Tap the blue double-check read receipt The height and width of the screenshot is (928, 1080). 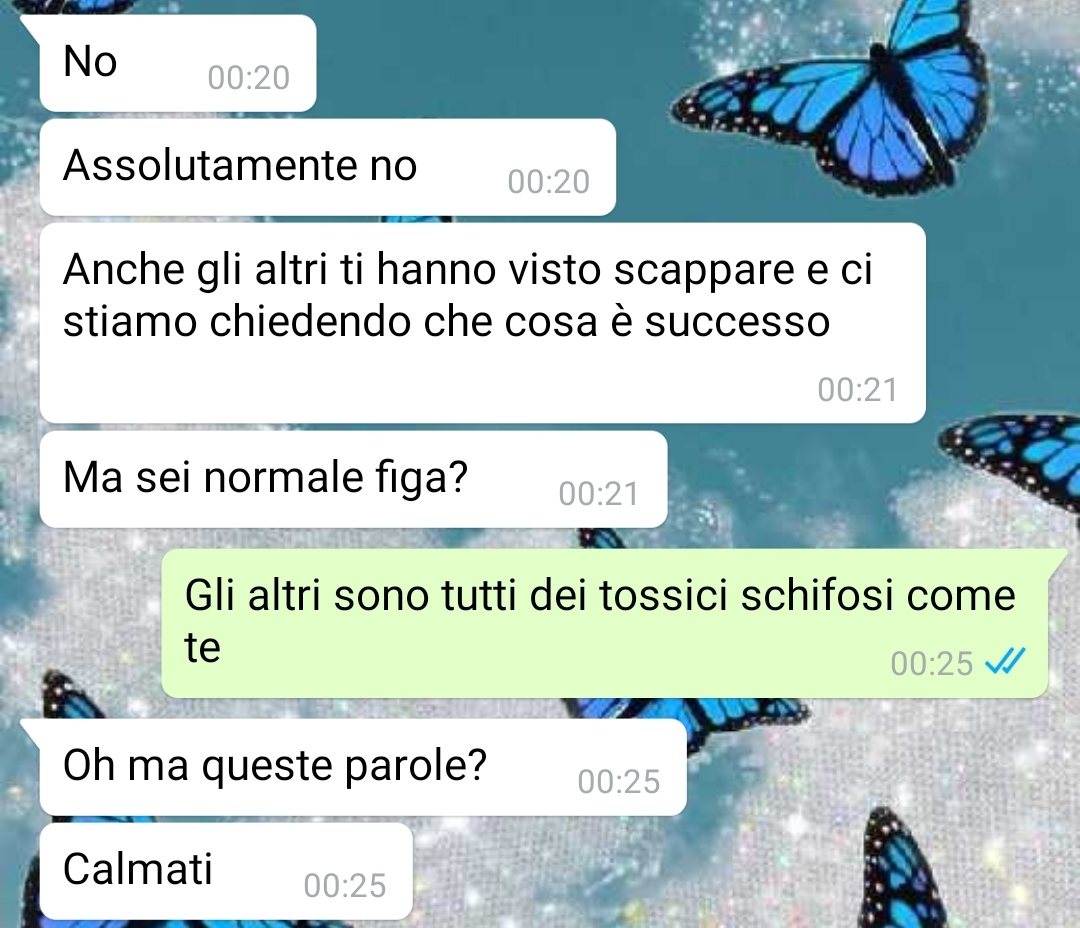[1005, 662]
